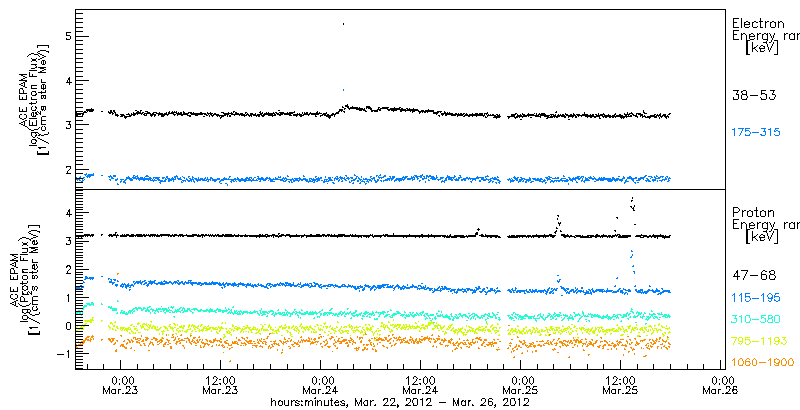The width and height of the screenshot is (800, 410).
Task: Click the 12:00 Mar.23 time axis label
Action: [x=220, y=386]
